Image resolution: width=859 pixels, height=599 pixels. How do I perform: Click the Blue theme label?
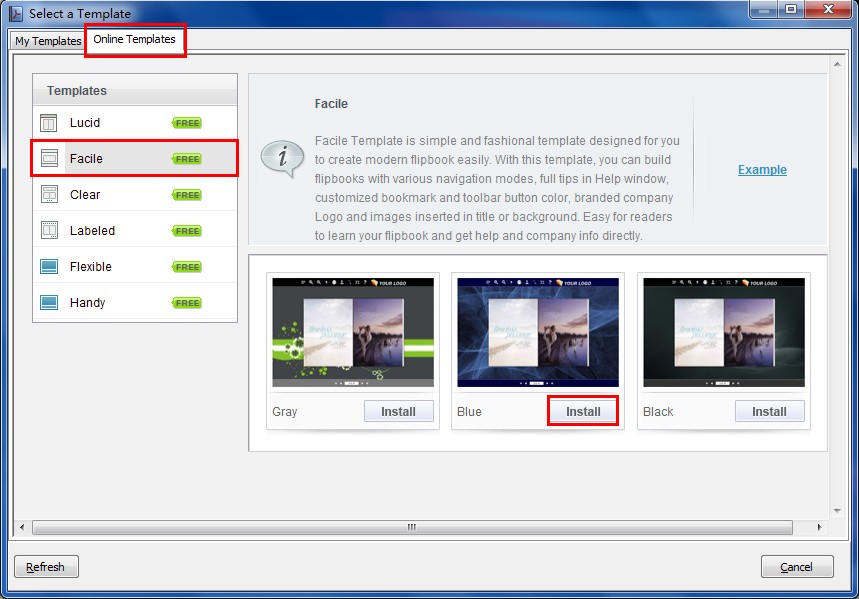pos(469,412)
